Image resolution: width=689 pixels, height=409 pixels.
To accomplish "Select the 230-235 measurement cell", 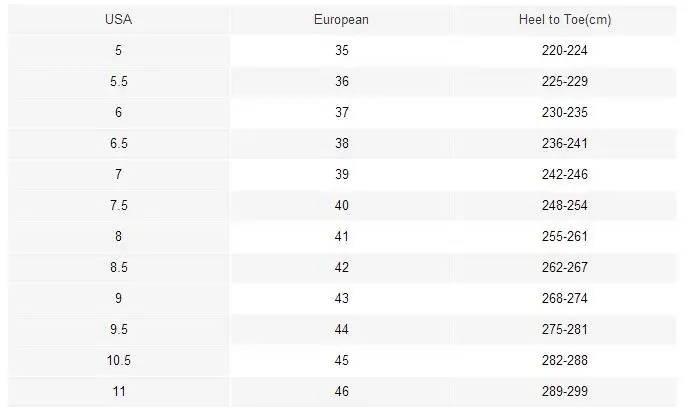I will pos(563,112).
